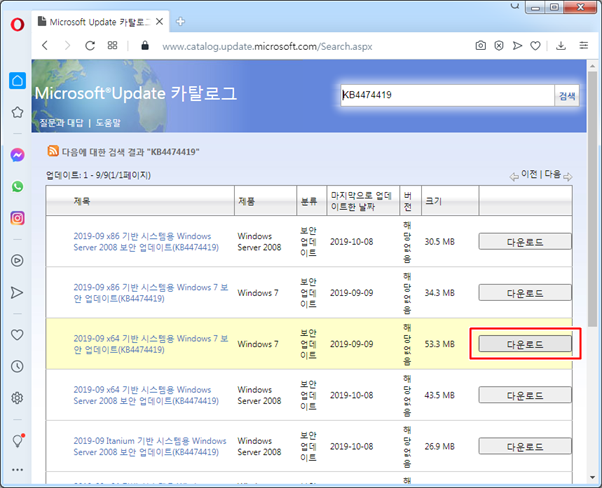
Task: Sort by 마지막으로 업데이트한 날짜 column header
Action: pyautogui.click(x=361, y=201)
